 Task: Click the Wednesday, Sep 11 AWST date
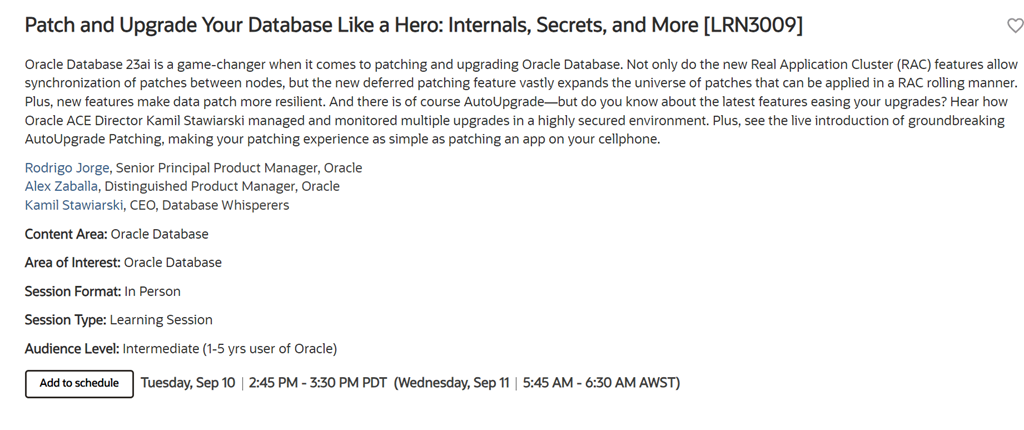(455, 383)
